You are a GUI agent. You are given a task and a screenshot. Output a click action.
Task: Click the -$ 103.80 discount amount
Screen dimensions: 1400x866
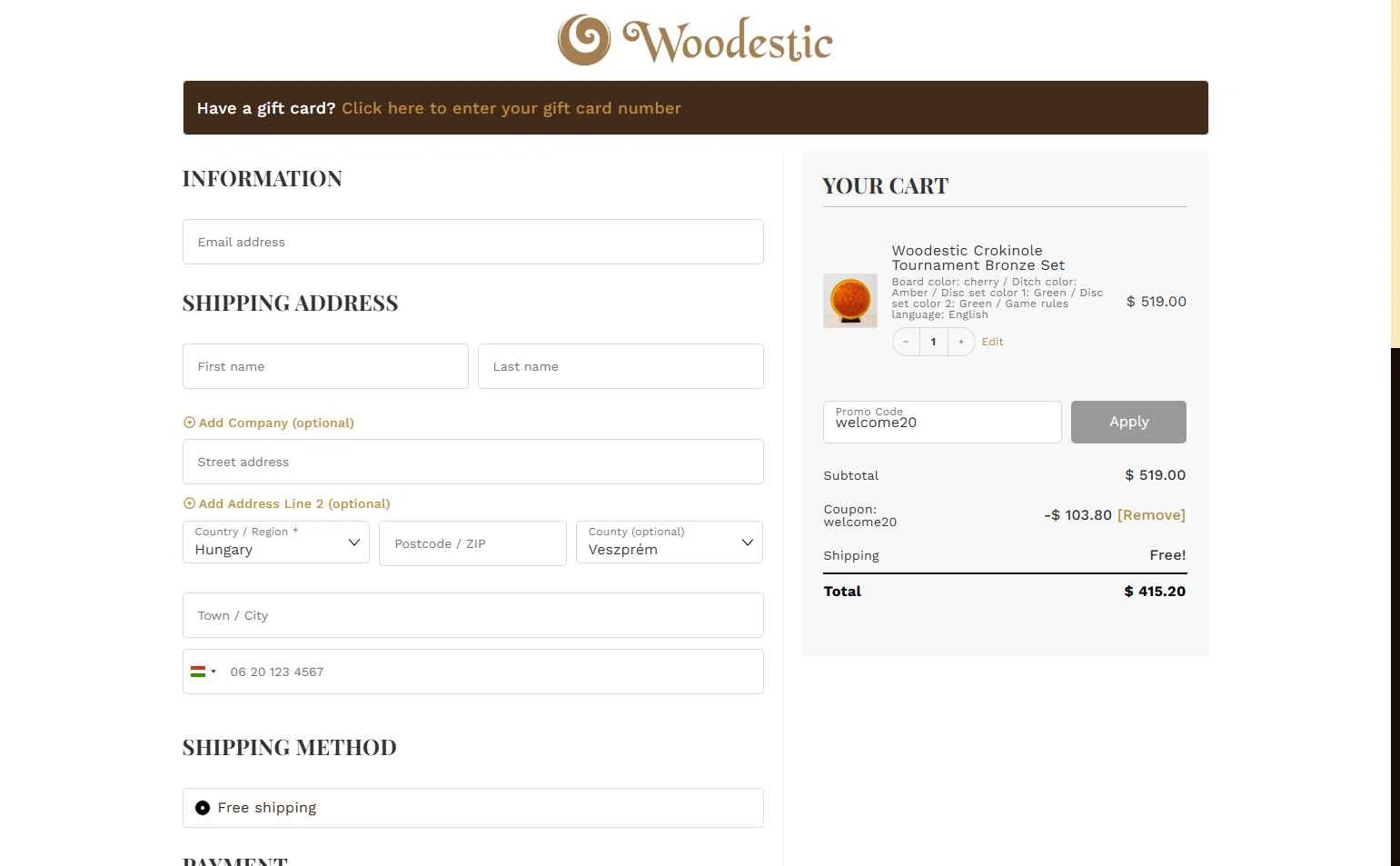pos(1077,515)
